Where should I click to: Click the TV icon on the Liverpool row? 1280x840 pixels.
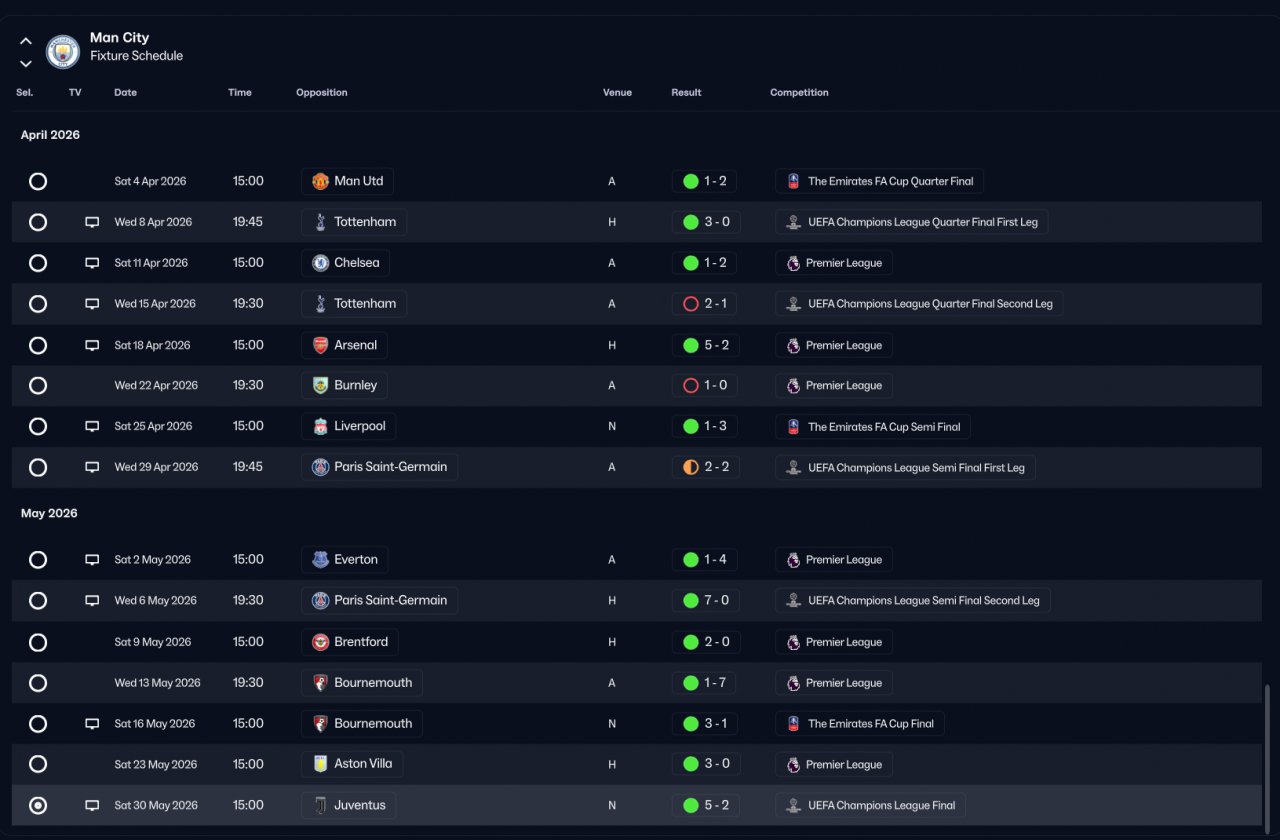pyautogui.click(x=92, y=426)
